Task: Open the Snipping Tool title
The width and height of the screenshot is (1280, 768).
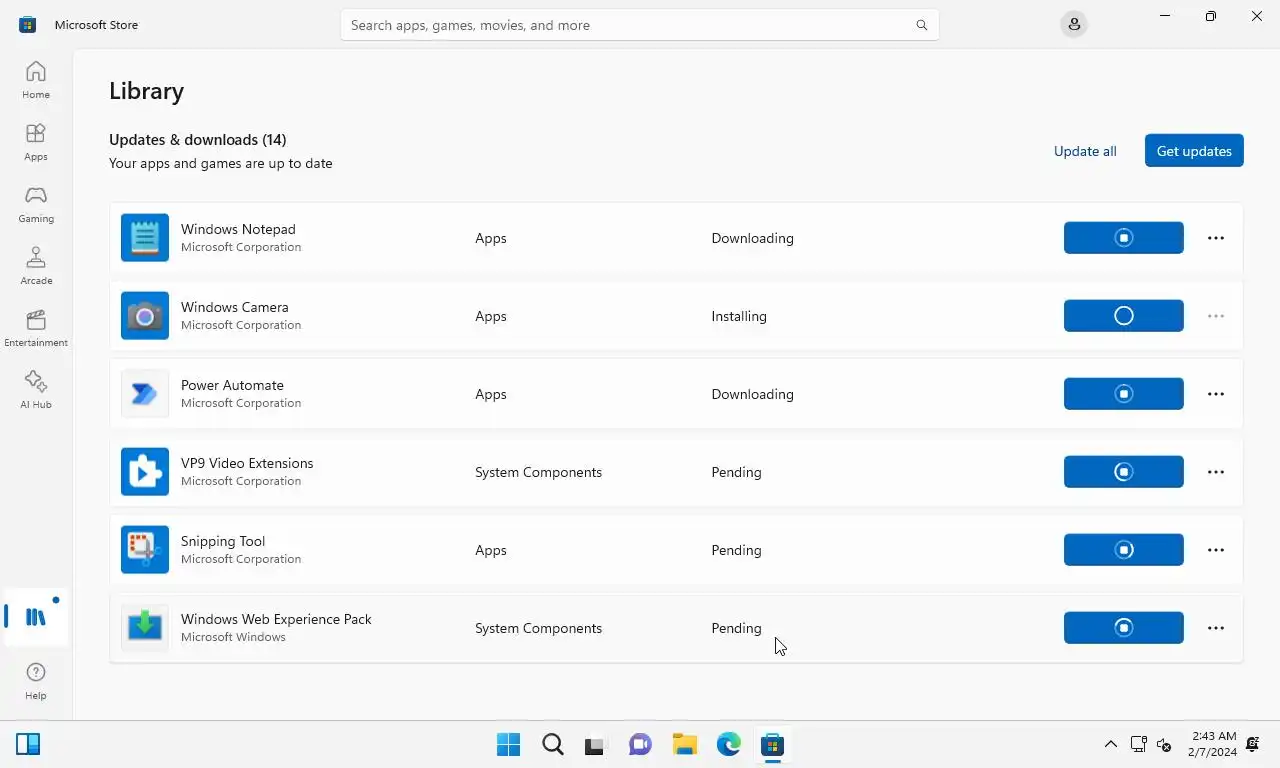Action: 223,541
